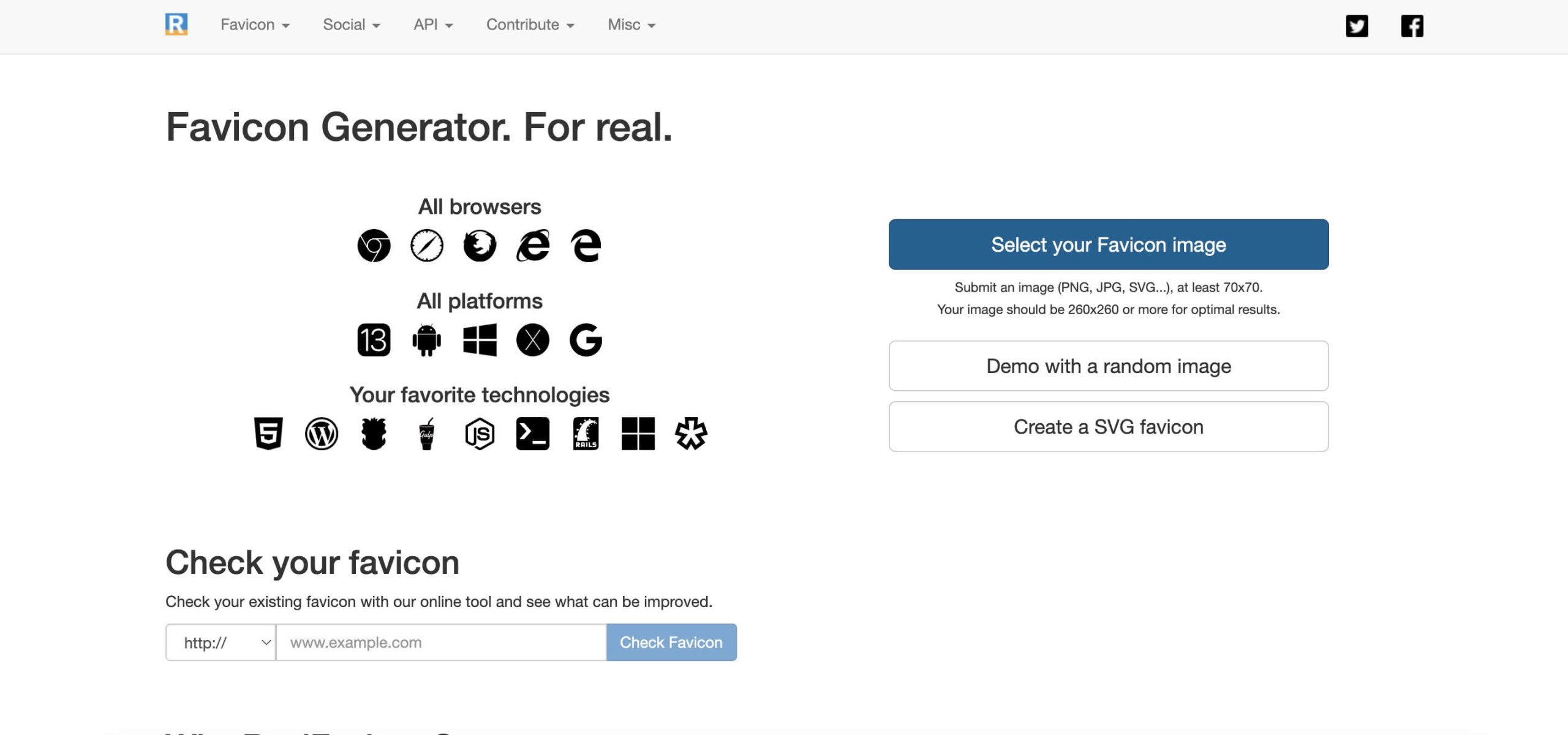Click the Firefox browser icon
The height and width of the screenshot is (735, 1568).
480,246
